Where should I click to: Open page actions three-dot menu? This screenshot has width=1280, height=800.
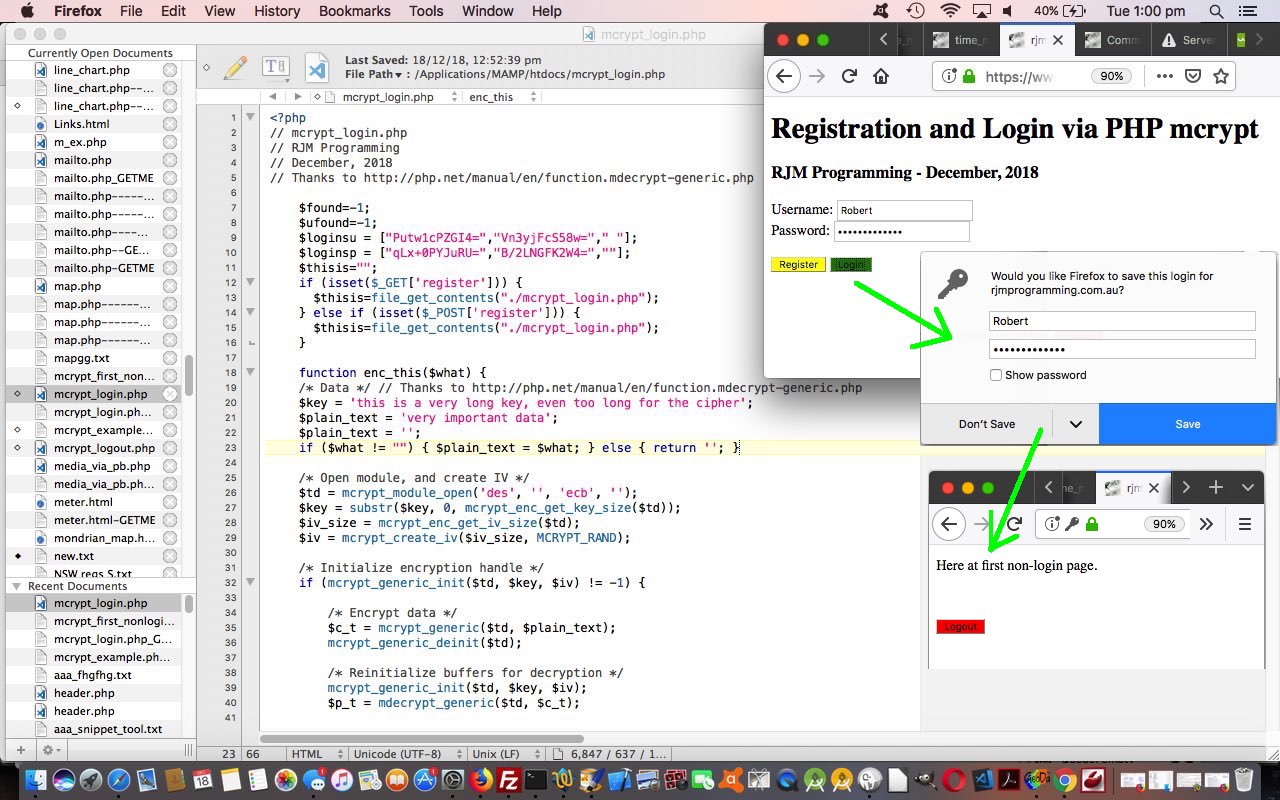[x=1165, y=76]
